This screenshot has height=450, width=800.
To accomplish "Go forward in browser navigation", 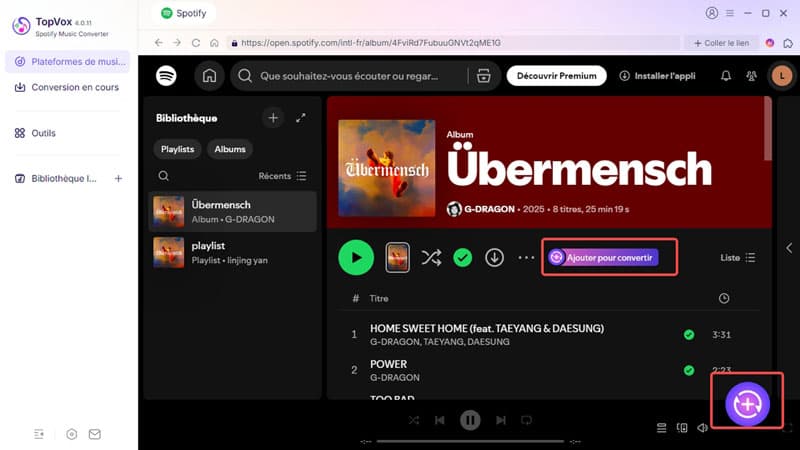I will (177, 43).
